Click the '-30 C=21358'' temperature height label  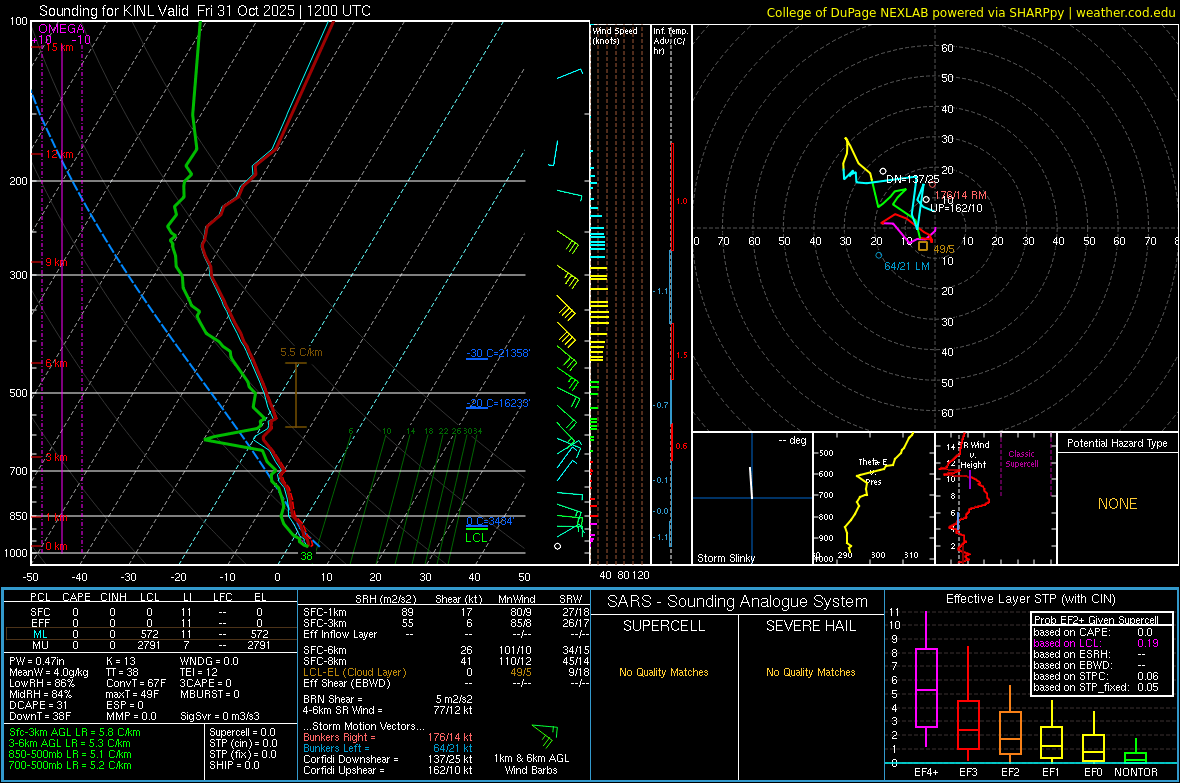498,353
